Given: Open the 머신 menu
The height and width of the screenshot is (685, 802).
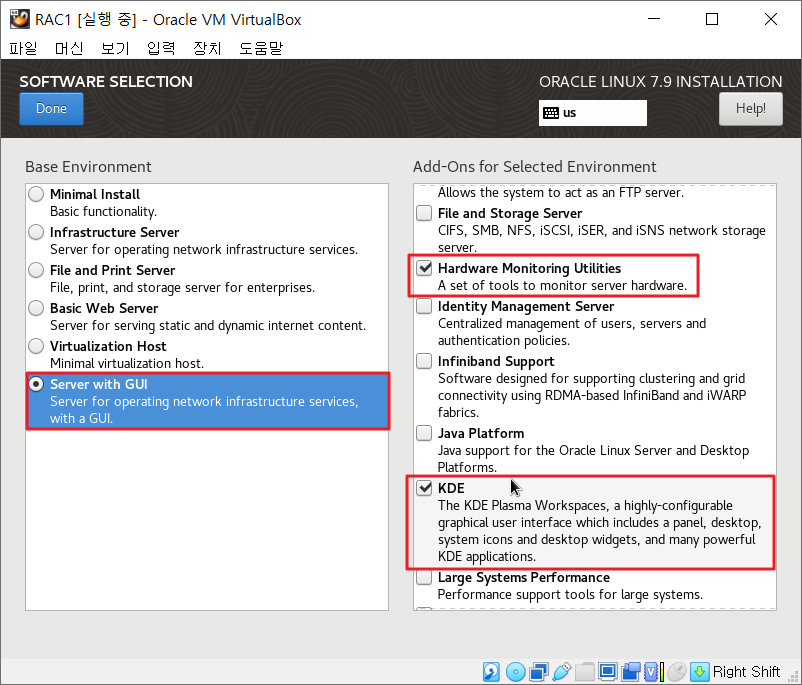Looking at the screenshot, I should point(69,48).
